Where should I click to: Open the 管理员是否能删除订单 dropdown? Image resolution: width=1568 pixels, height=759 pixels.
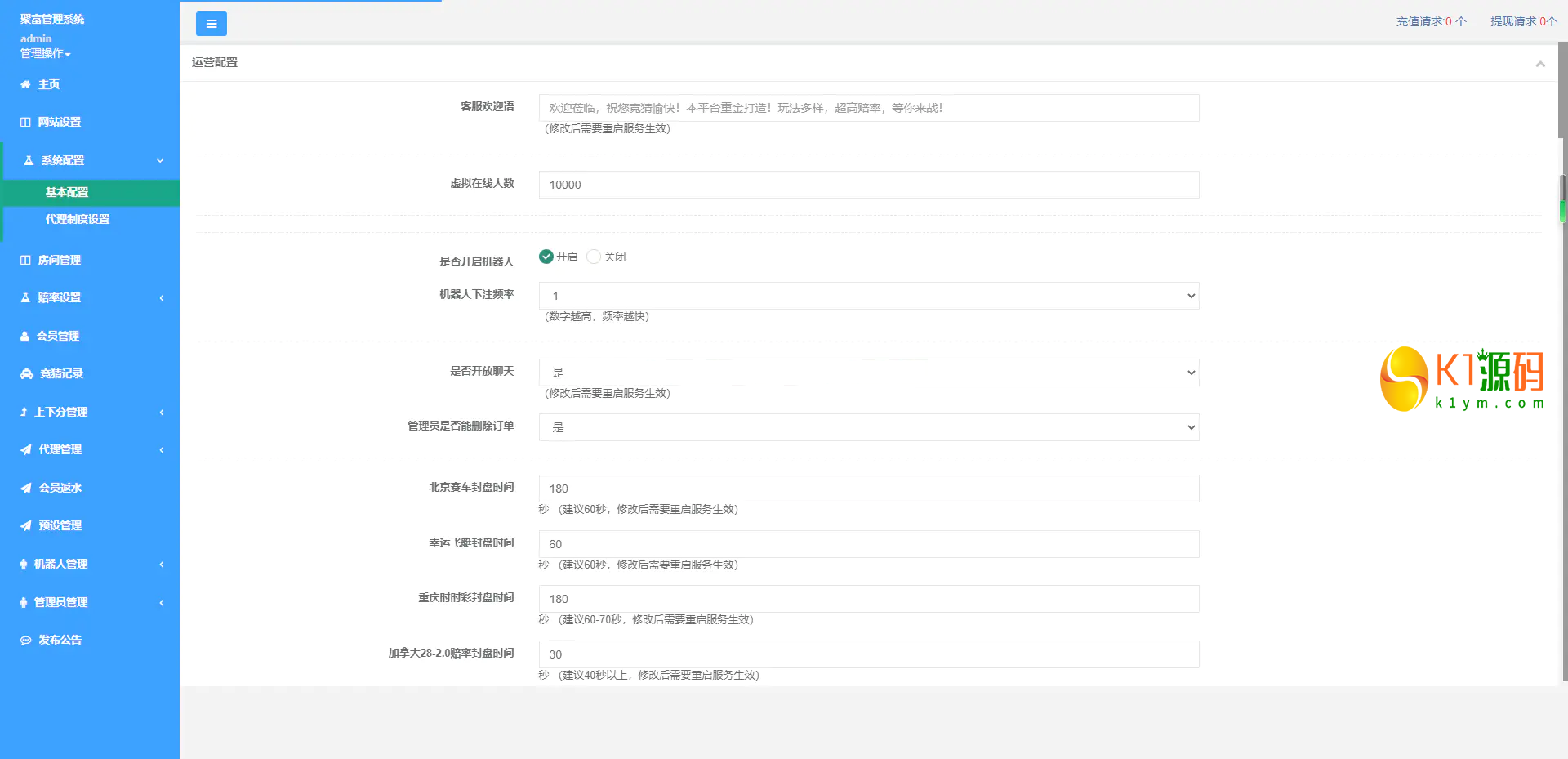pos(868,427)
